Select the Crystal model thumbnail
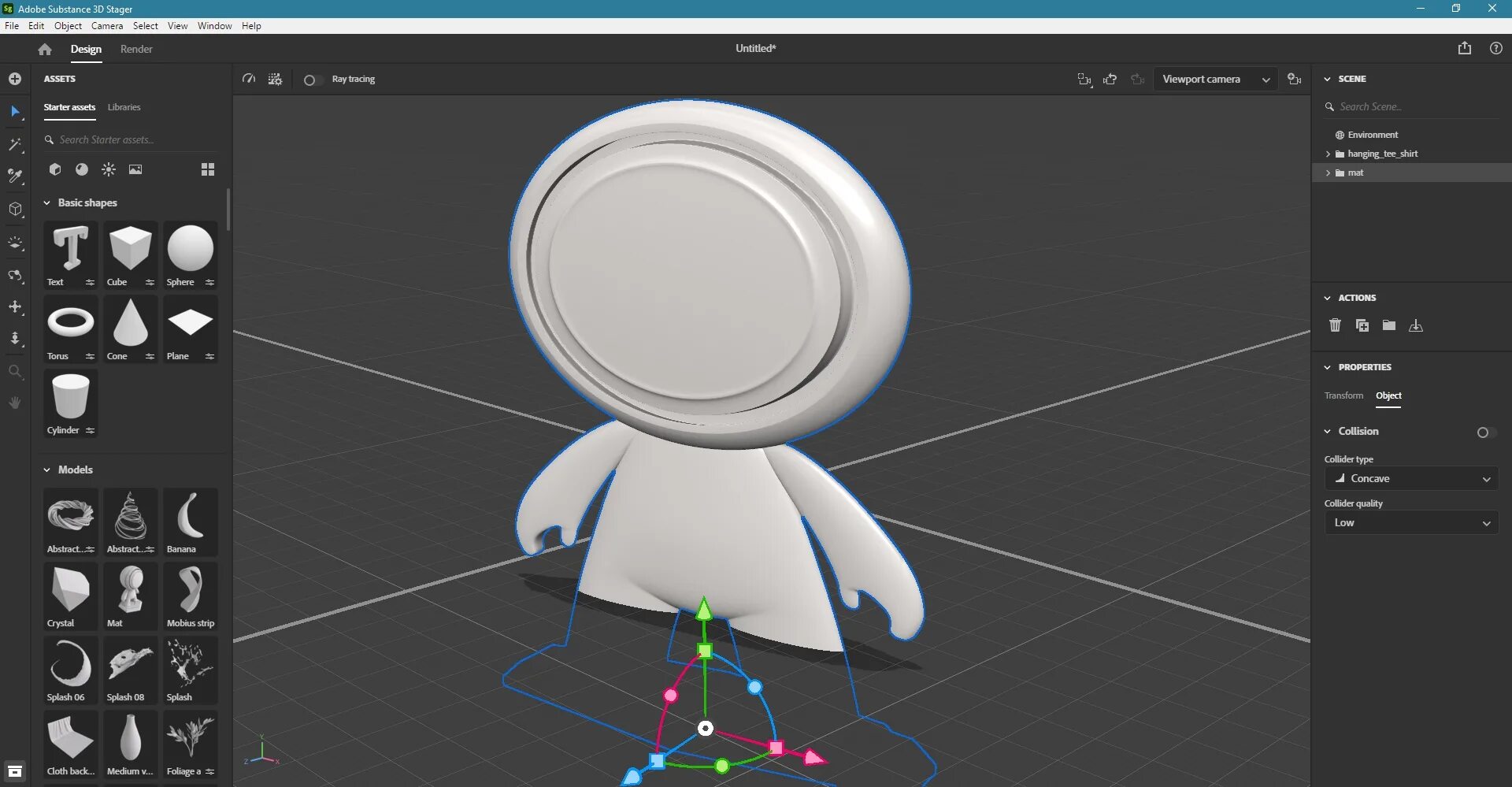Screen dimensions: 1512x787 pos(70,596)
